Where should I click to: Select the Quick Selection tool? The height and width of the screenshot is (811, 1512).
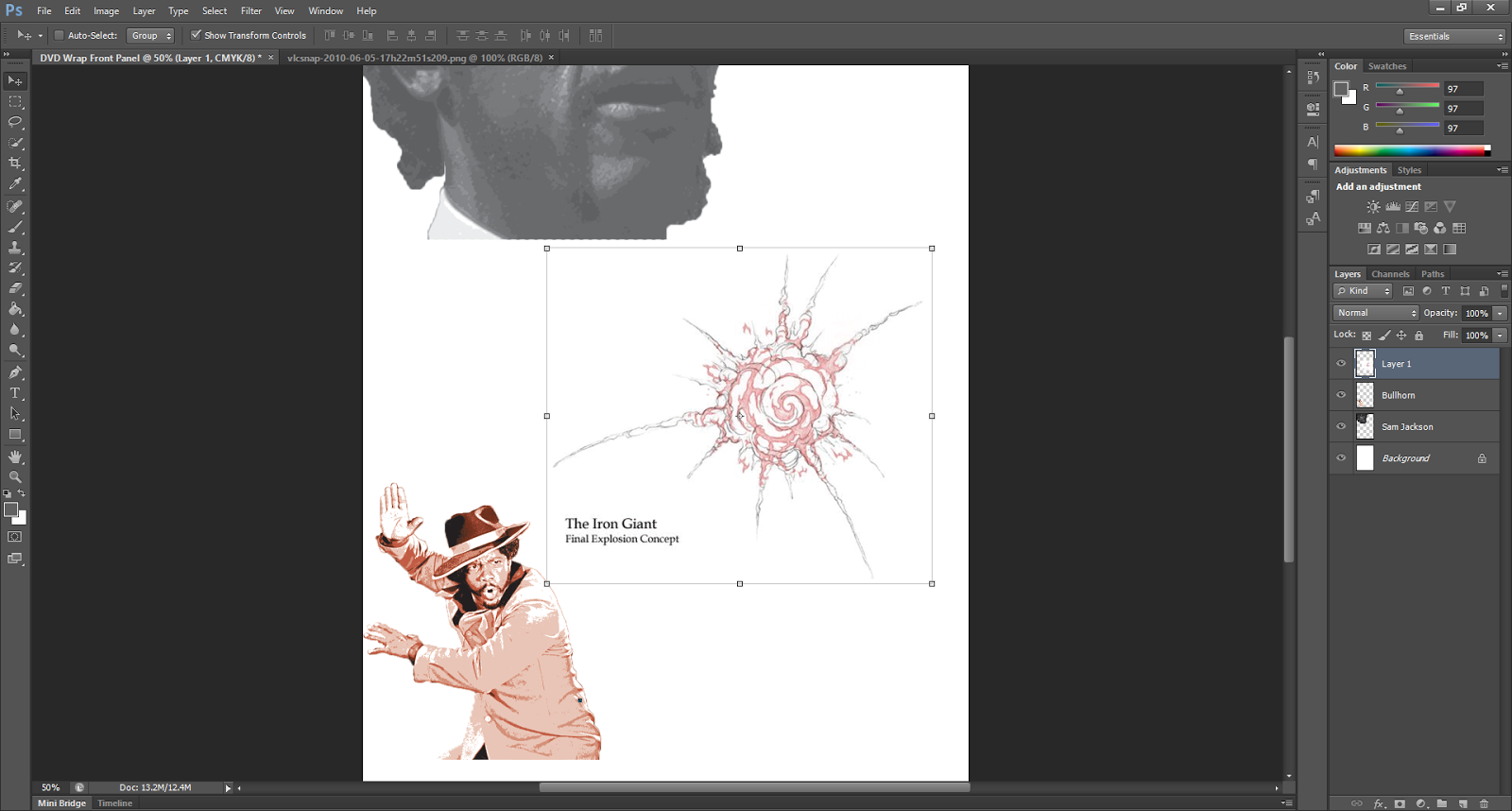click(x=15, y=144)
